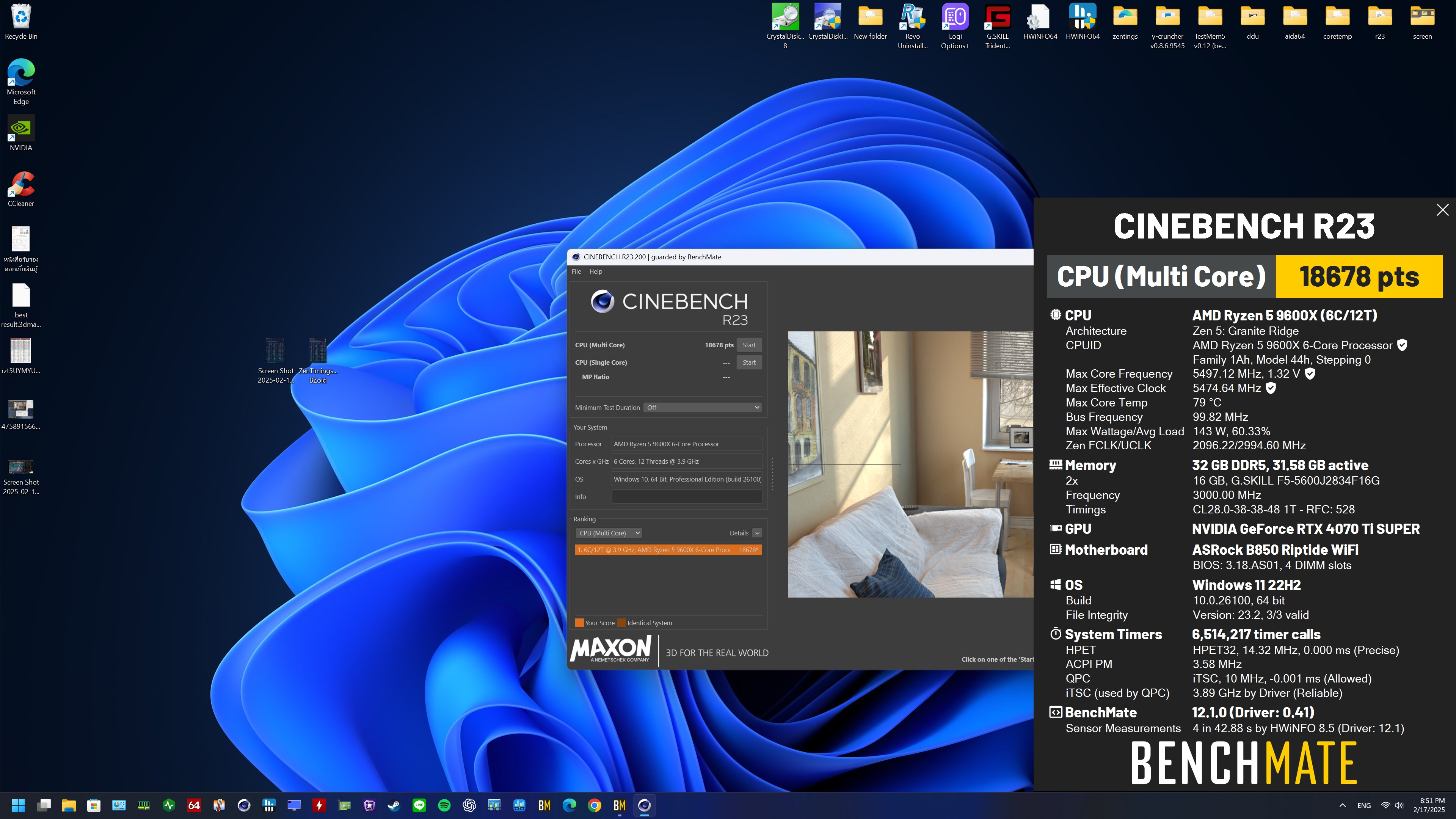This screenshot has width=1456, height=819.
Task: Open the volume control in system tray
Action: (x=1399, y=805)
